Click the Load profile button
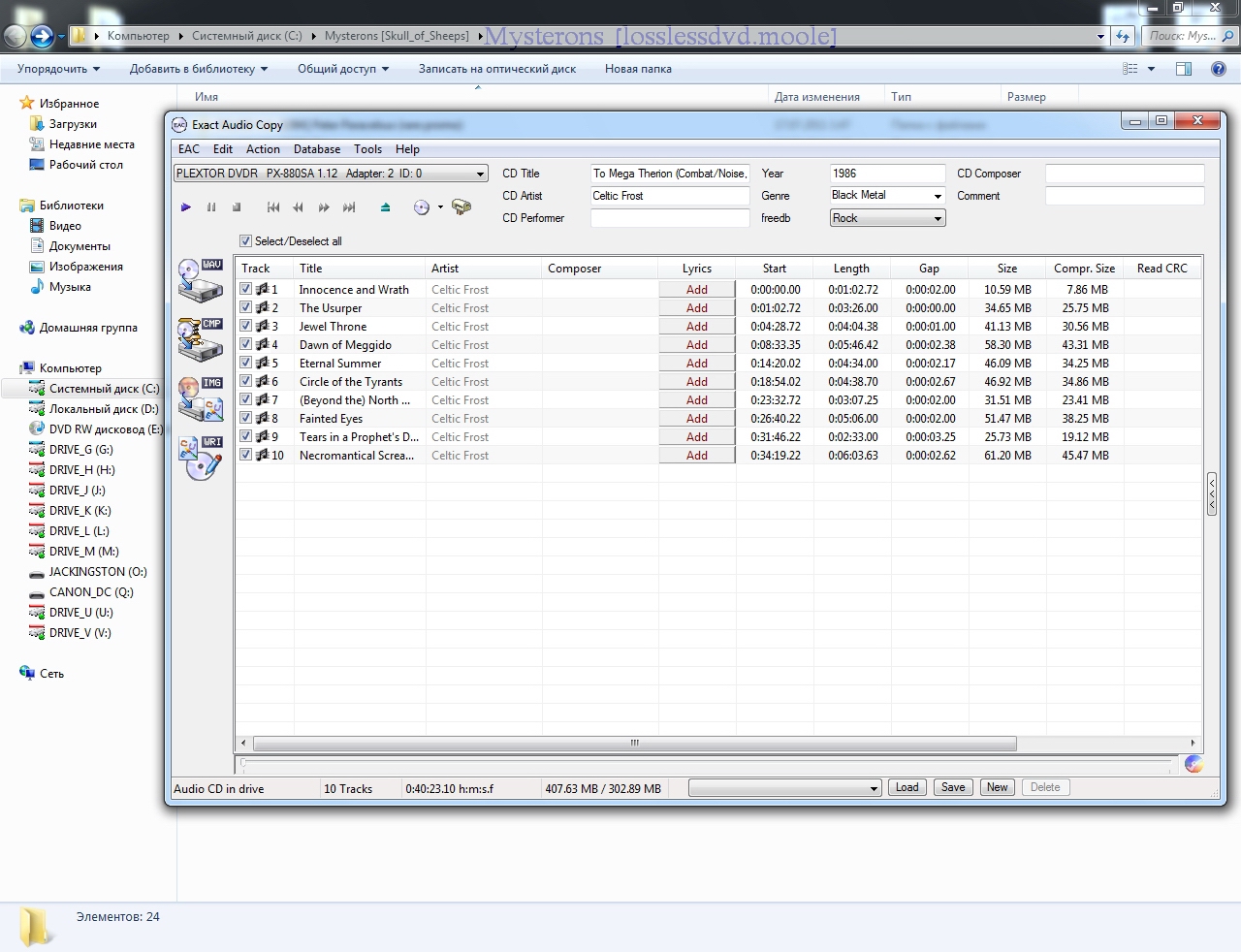1241x952 pixels. point(907,787)
